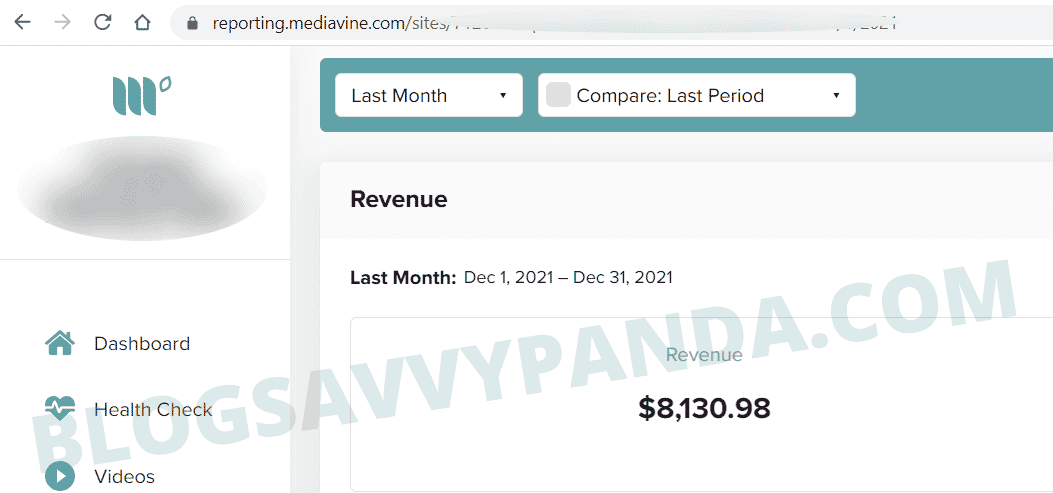Go back using the browser back arrow

tap(22, 22)
